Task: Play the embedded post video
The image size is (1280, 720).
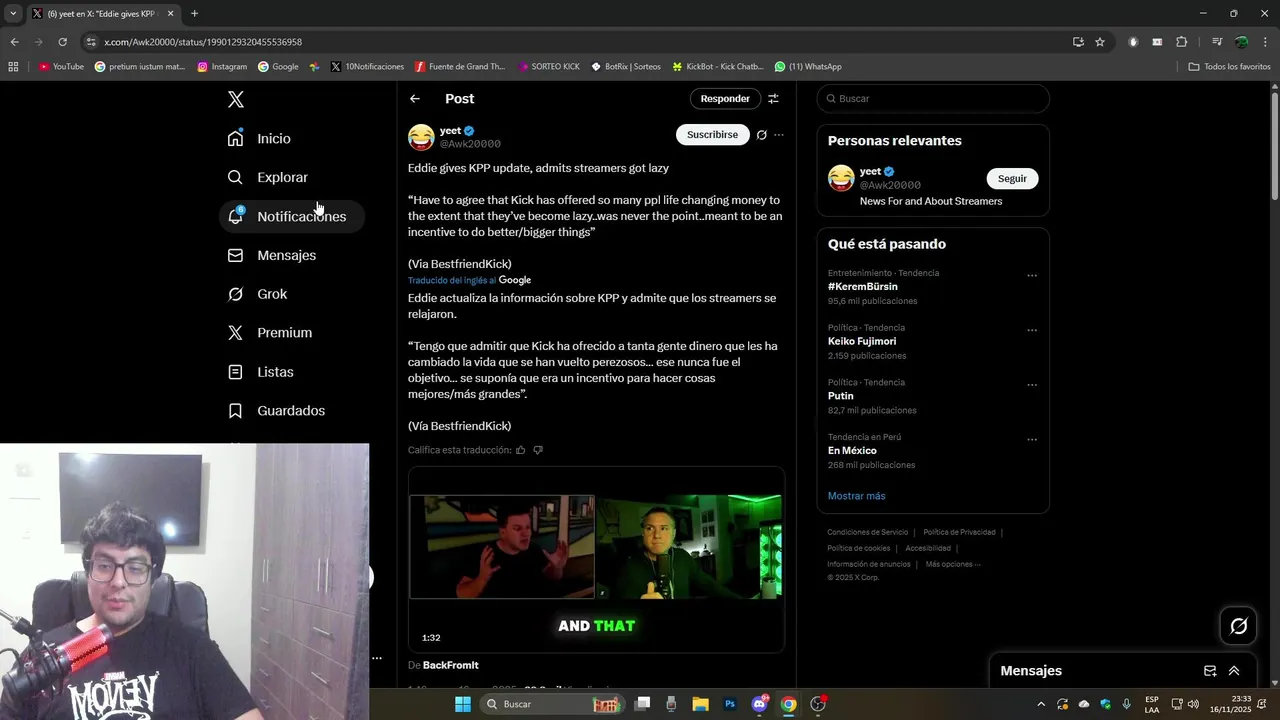Action: 596,560
